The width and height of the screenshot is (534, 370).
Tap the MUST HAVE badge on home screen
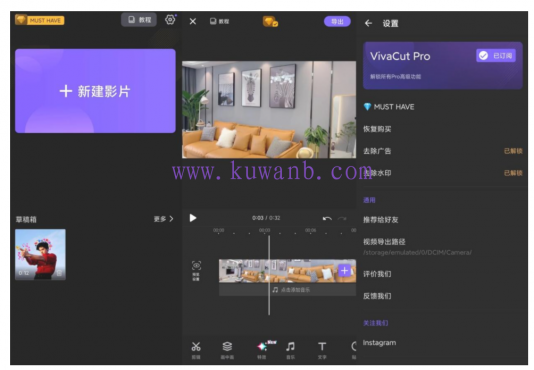tap(40, 20)
